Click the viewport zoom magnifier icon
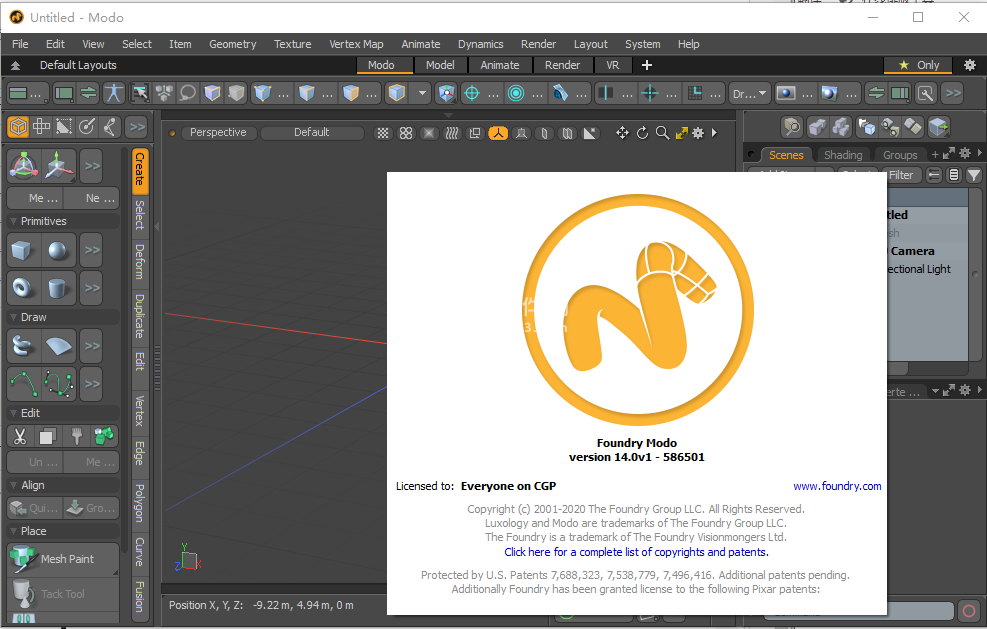 point(662,133)
